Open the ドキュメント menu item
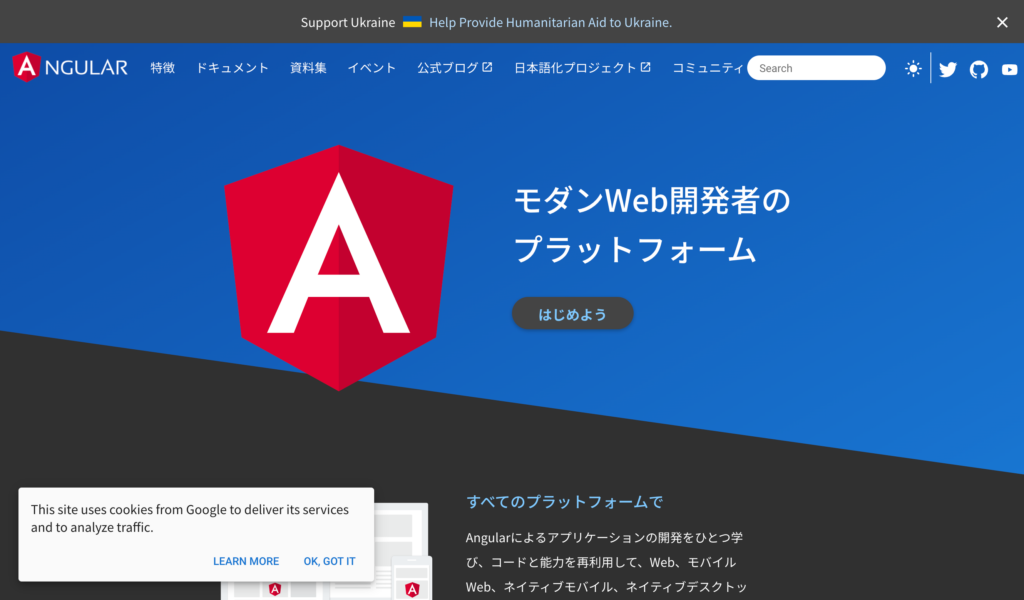The width and height of the screenshot is (1024, 600). (232, 68)
